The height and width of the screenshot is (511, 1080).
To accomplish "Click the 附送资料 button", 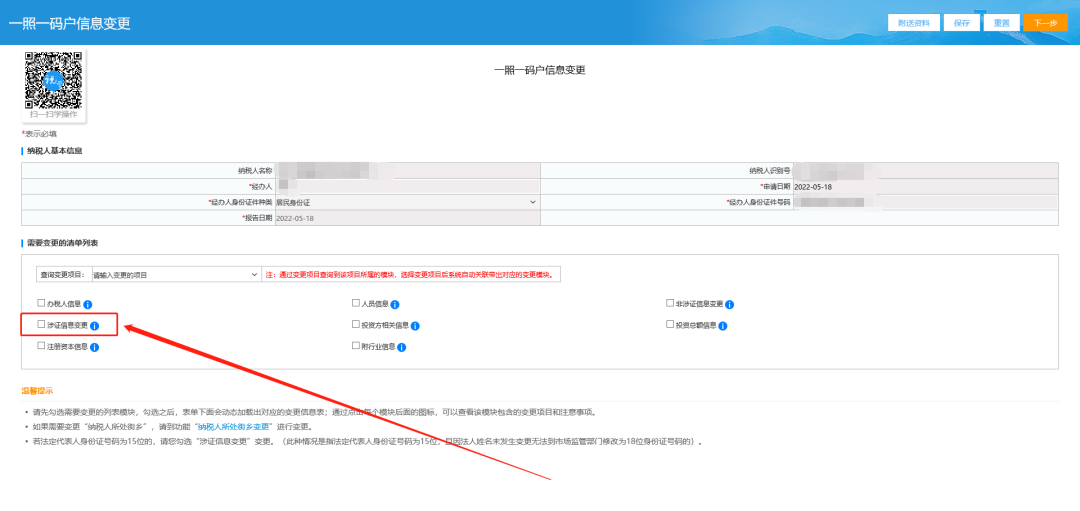I will (x=913, y=23).
